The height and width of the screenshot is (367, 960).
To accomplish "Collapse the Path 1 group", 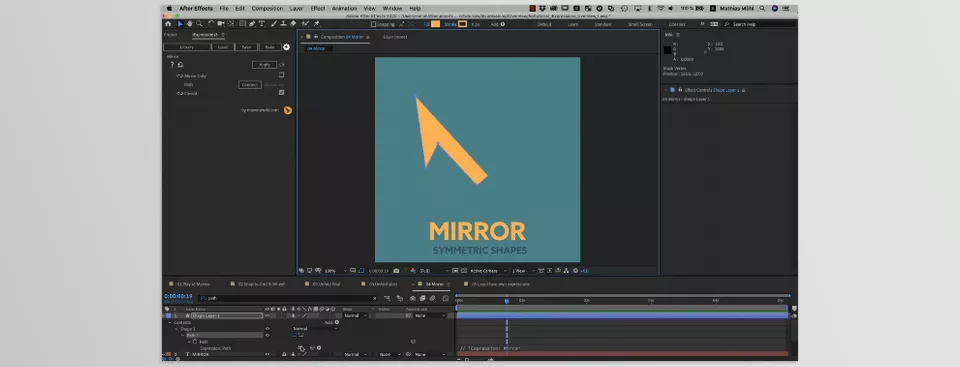I will point(182,335).
